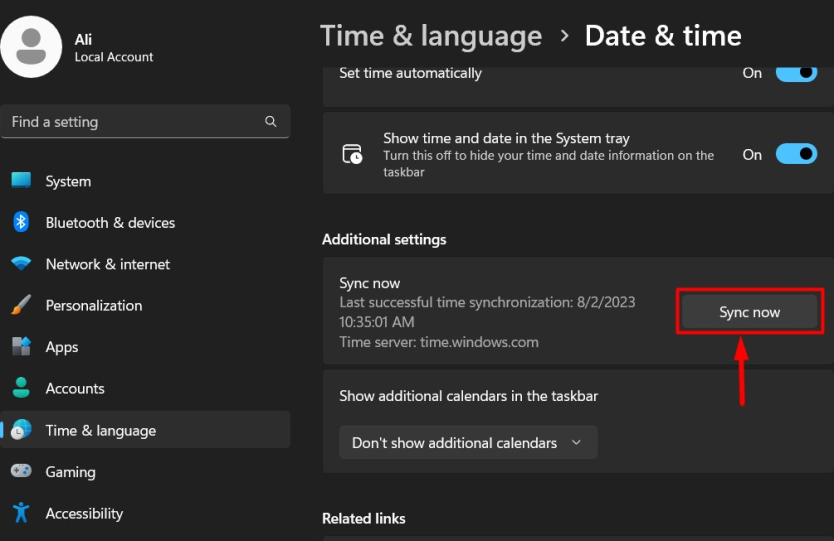
Task: Click the Network & internet wifi icon
Action: coord(21,264)
